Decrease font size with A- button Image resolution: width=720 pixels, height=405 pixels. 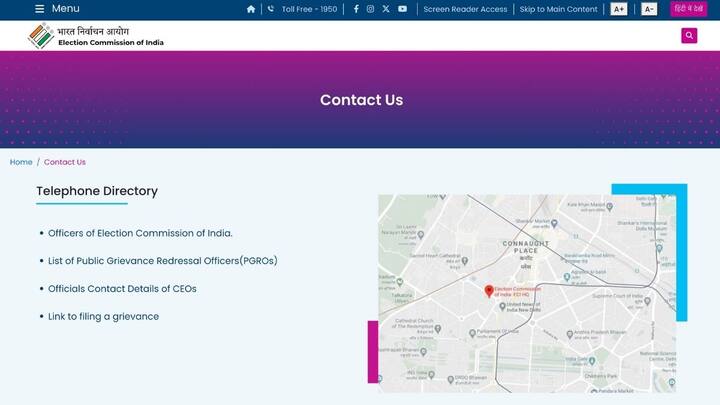[649, 9]
